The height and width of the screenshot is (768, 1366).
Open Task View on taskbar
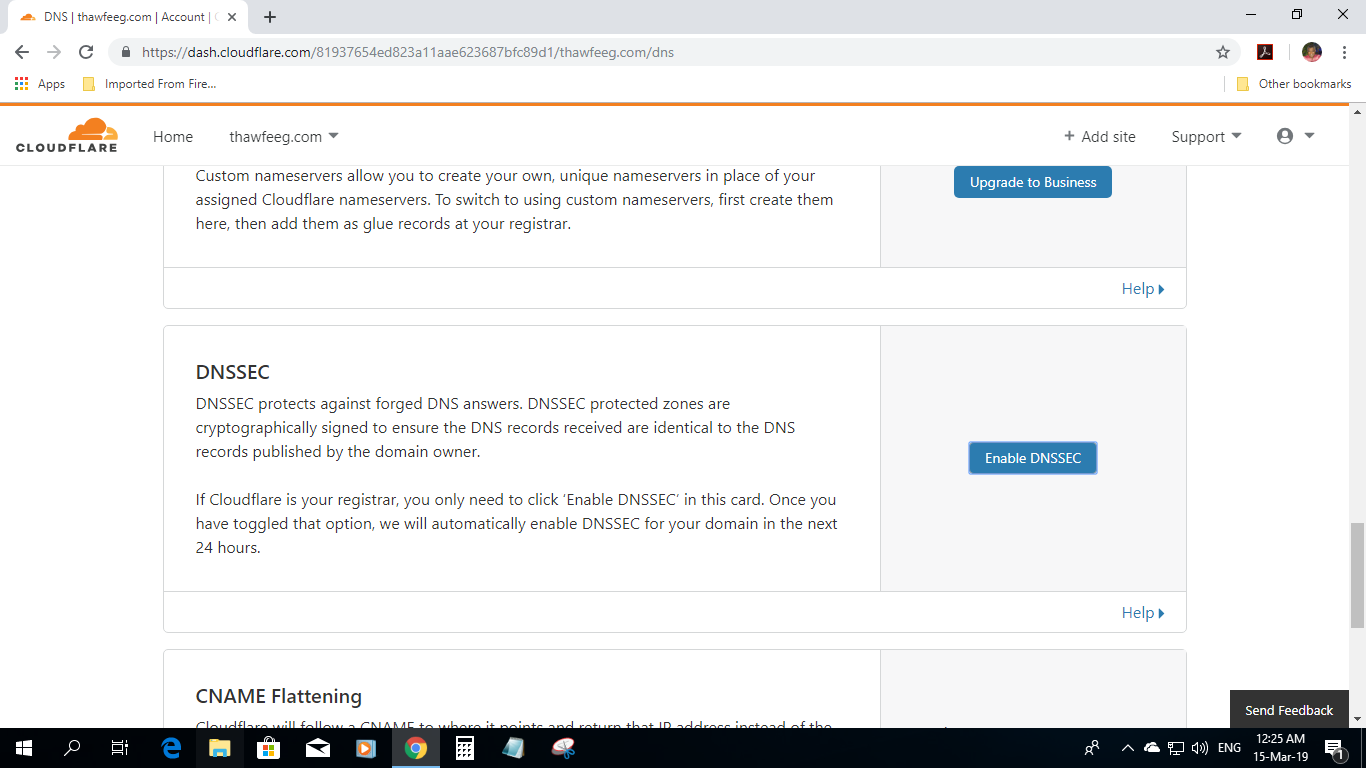tap(120, 748)
